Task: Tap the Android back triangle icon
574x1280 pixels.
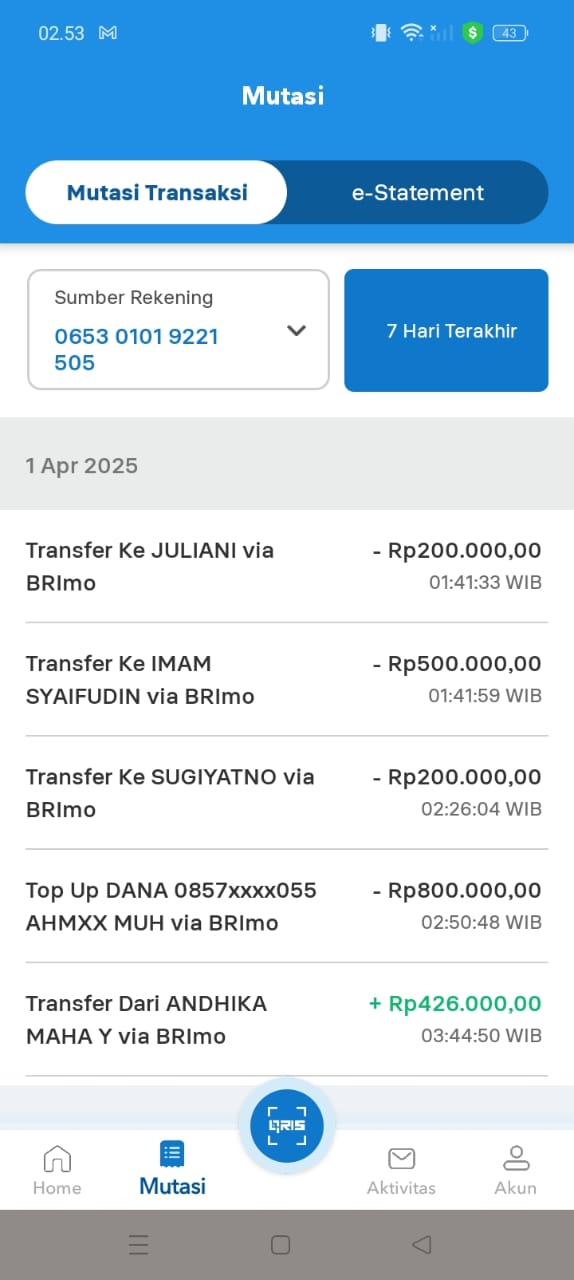Action: pos(421,1244)
